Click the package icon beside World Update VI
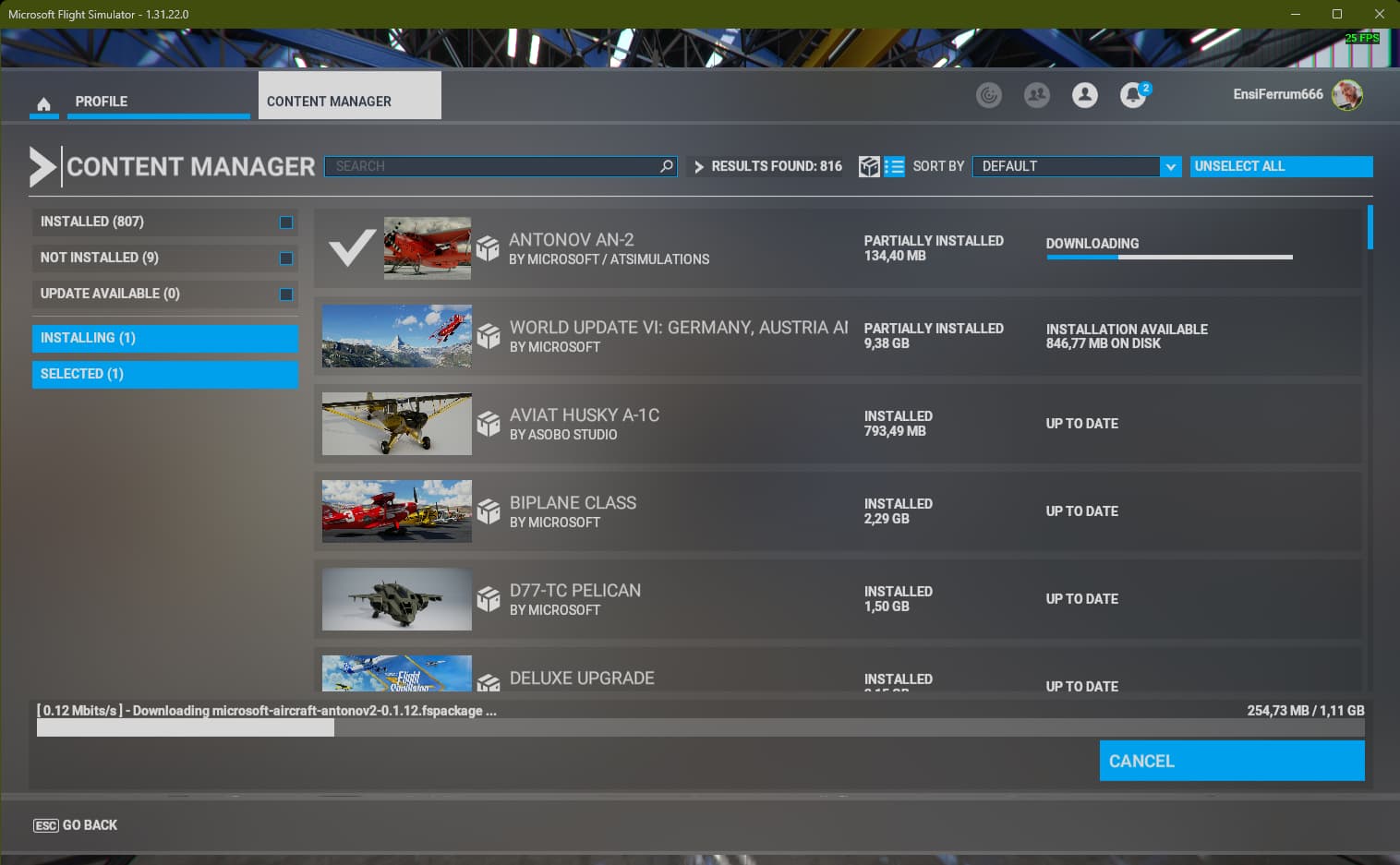This screenshot has height=865, width=1400. click(x=488, y=336)
